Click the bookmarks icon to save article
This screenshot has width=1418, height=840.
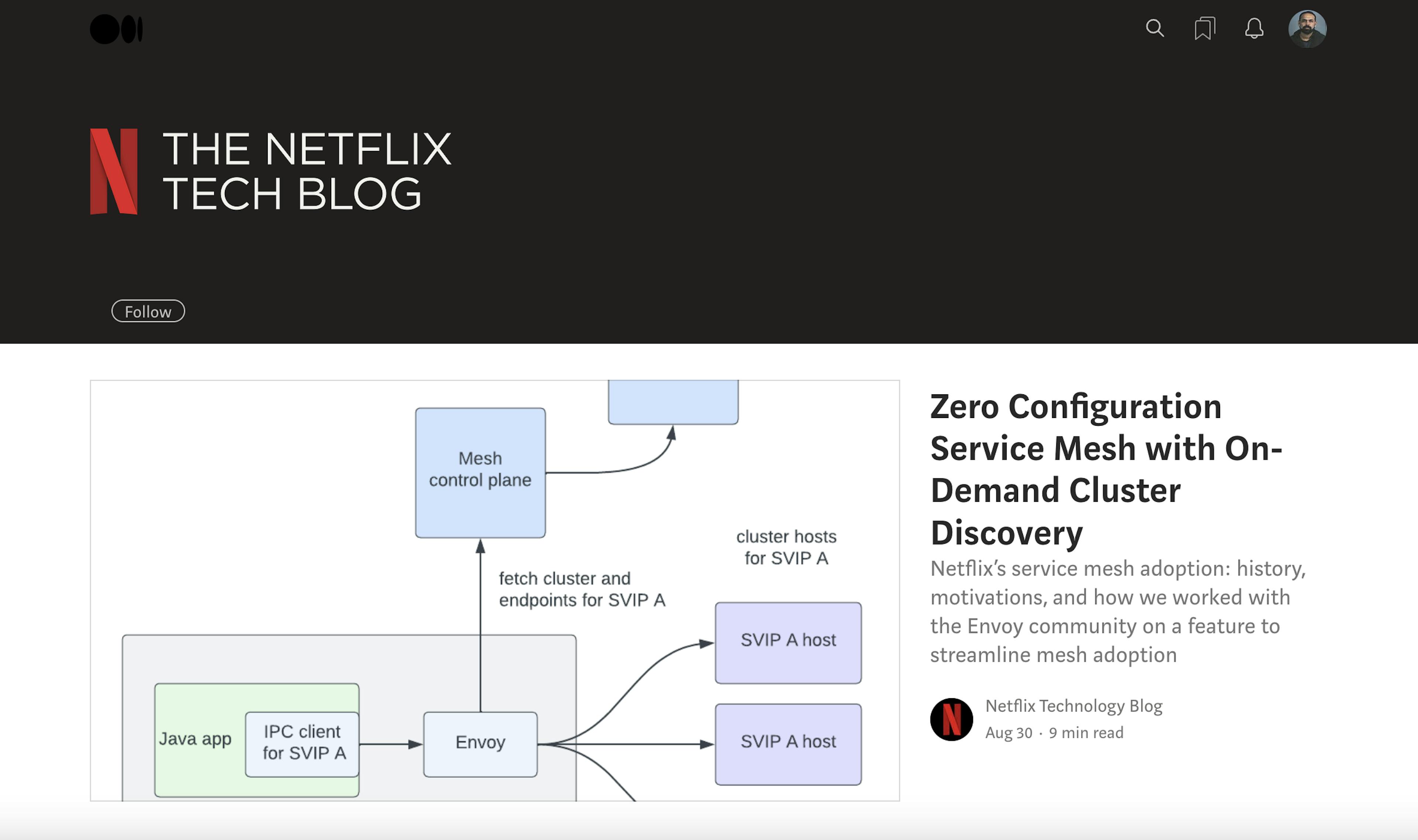pyautogui.click(x=1204, y=28)
